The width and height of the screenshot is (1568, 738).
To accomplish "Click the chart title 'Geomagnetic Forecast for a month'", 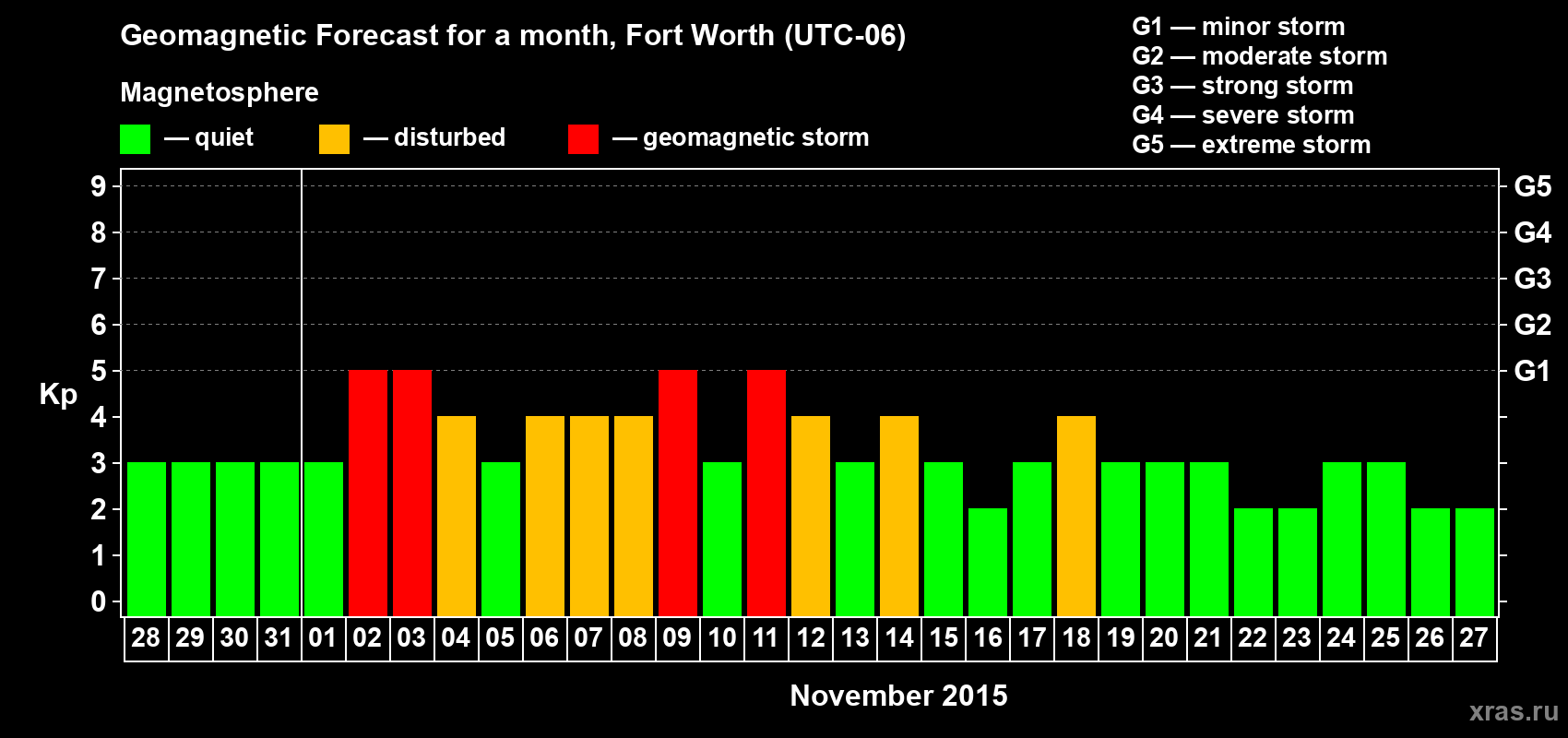I will point(368,35).
